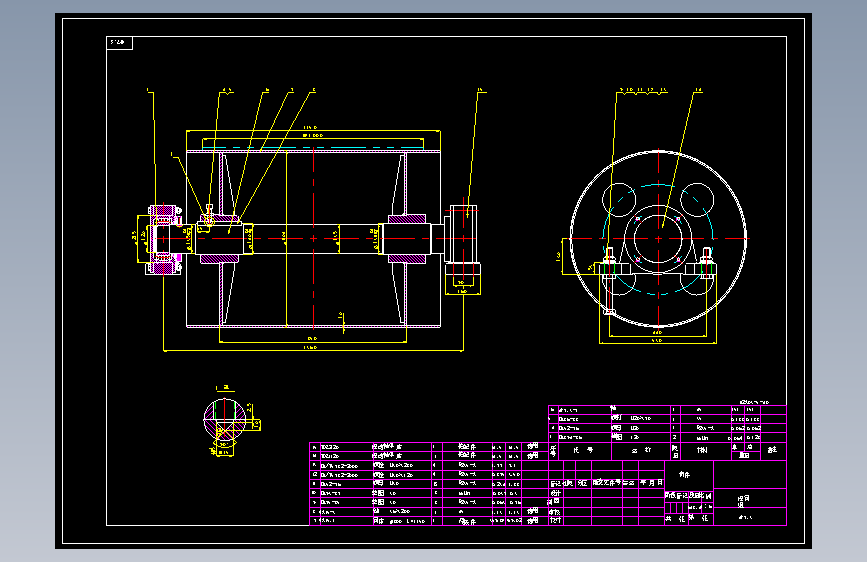Click the '年月日' cell in title block
This screenshot has width=867, height=562.
point(651,483)
